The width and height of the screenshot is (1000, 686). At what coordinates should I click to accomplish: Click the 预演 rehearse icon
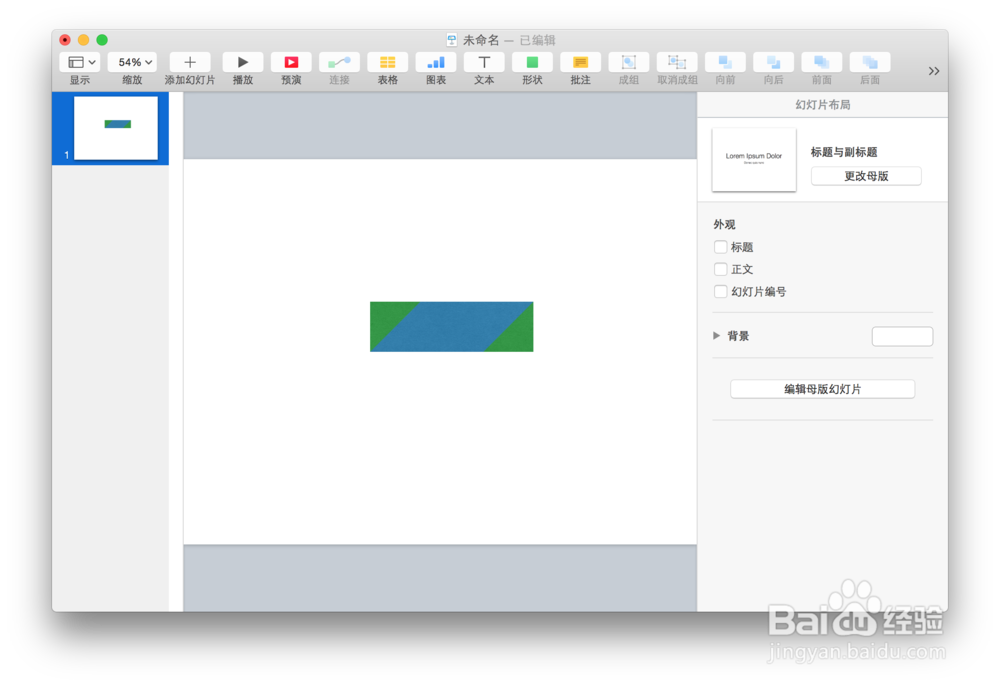point(291,62)
